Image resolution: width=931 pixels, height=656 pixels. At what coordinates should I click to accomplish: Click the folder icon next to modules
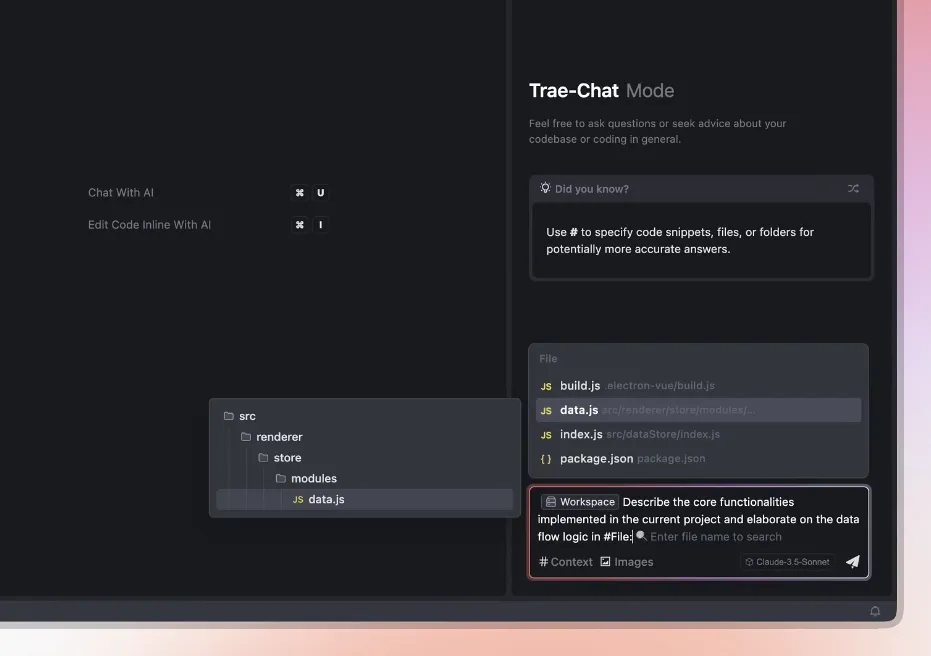281,478
